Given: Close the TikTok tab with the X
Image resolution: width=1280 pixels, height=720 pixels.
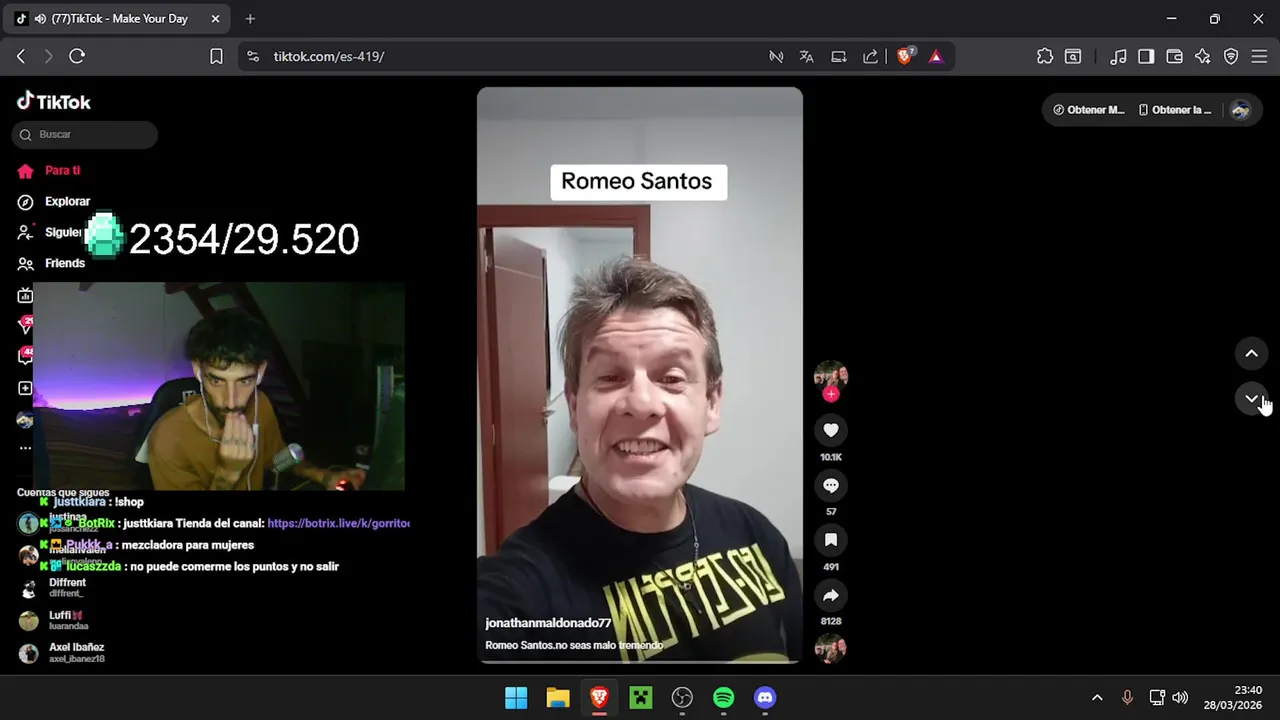Looking at the screenshot, I should (216, 19).
